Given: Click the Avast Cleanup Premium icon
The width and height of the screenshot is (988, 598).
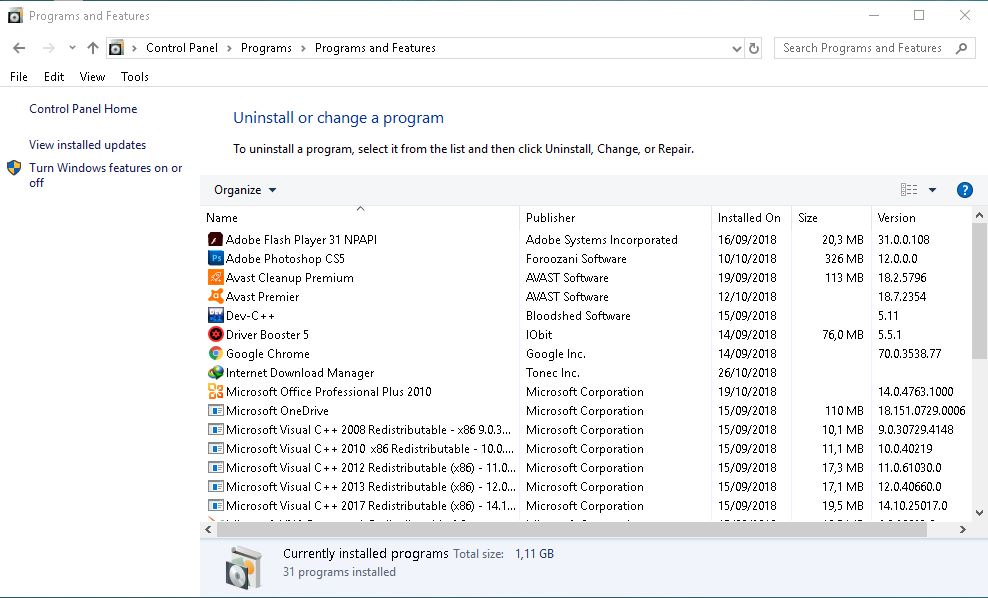Looking at the screenshot, I should coord(215,277).
